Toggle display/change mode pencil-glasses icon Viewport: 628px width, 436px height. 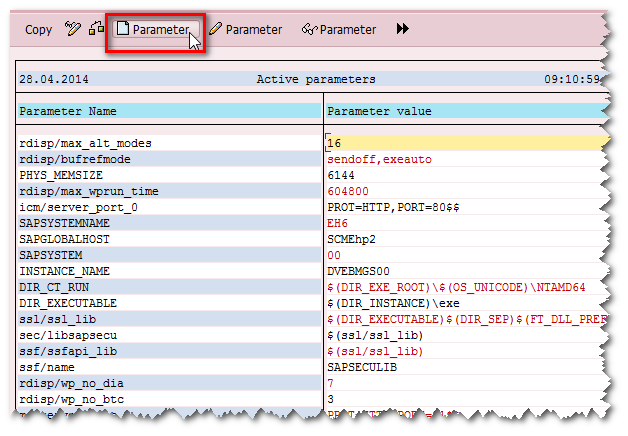[x=72, y=30]
